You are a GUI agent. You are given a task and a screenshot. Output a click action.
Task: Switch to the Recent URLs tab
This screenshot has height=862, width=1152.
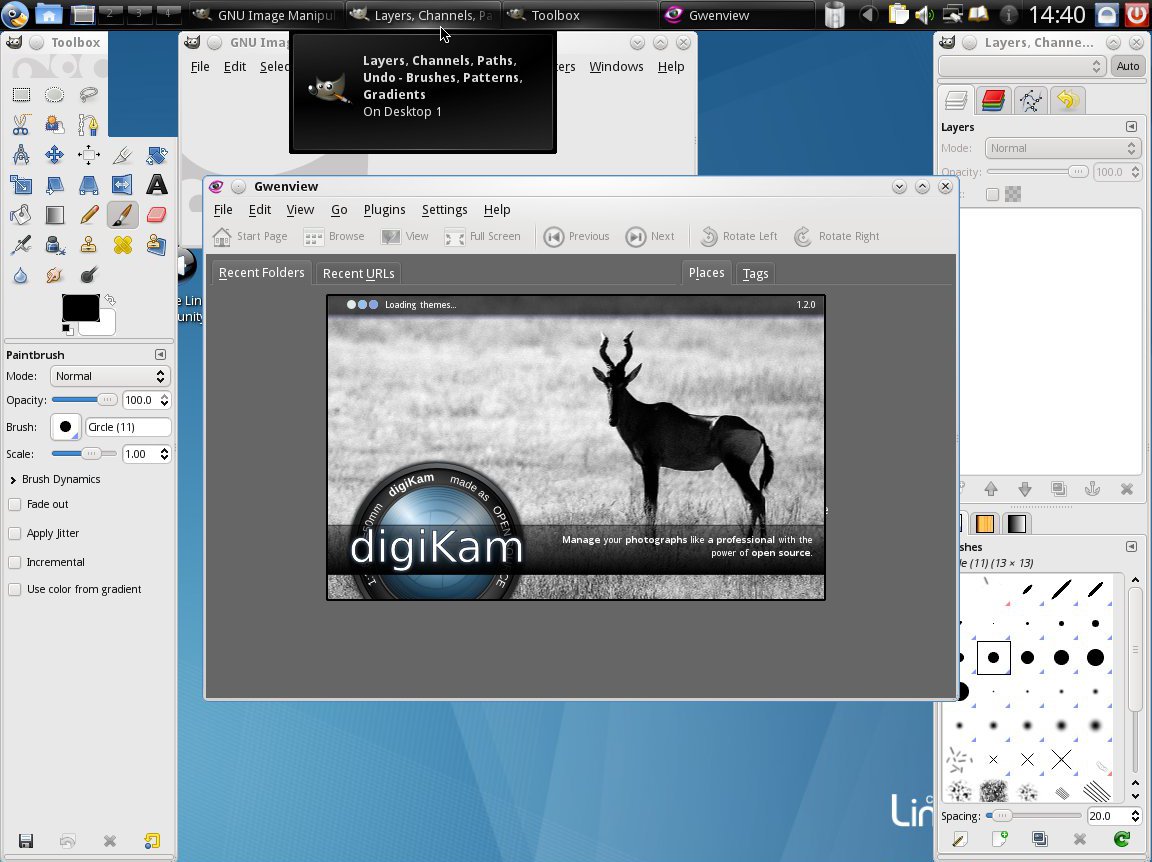[x=358, y=273]
